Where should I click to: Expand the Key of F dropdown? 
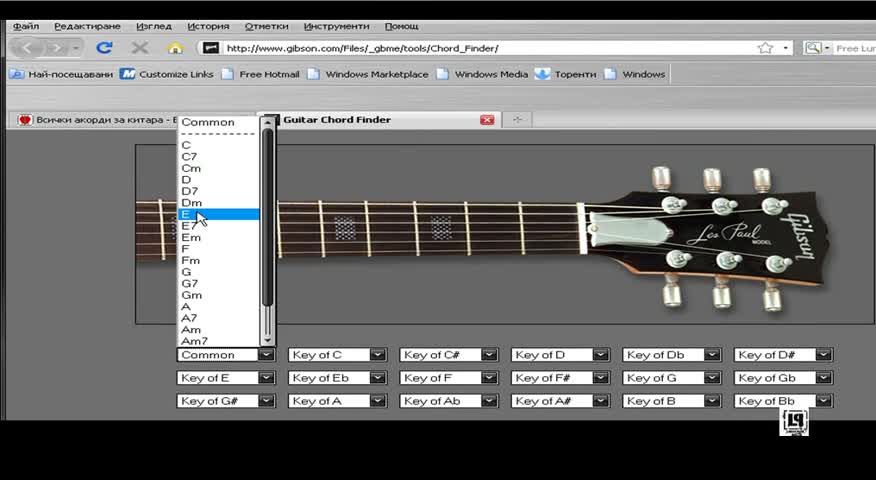click(x=489, y=378)
